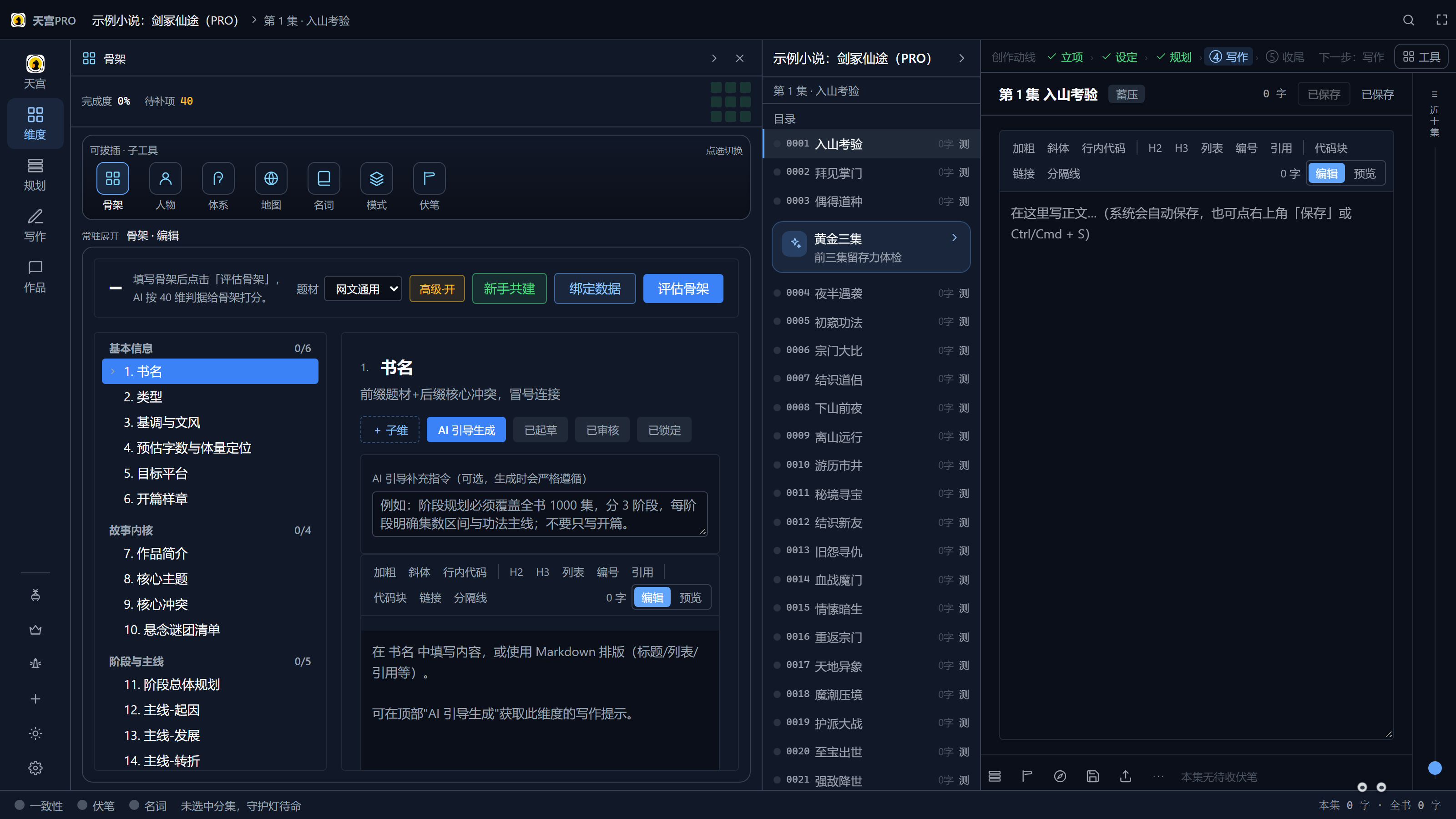The width and height of the screenshot is (1456, 819).
Task: Go to the 立项 workflow step
Action: click(1066, 57)
